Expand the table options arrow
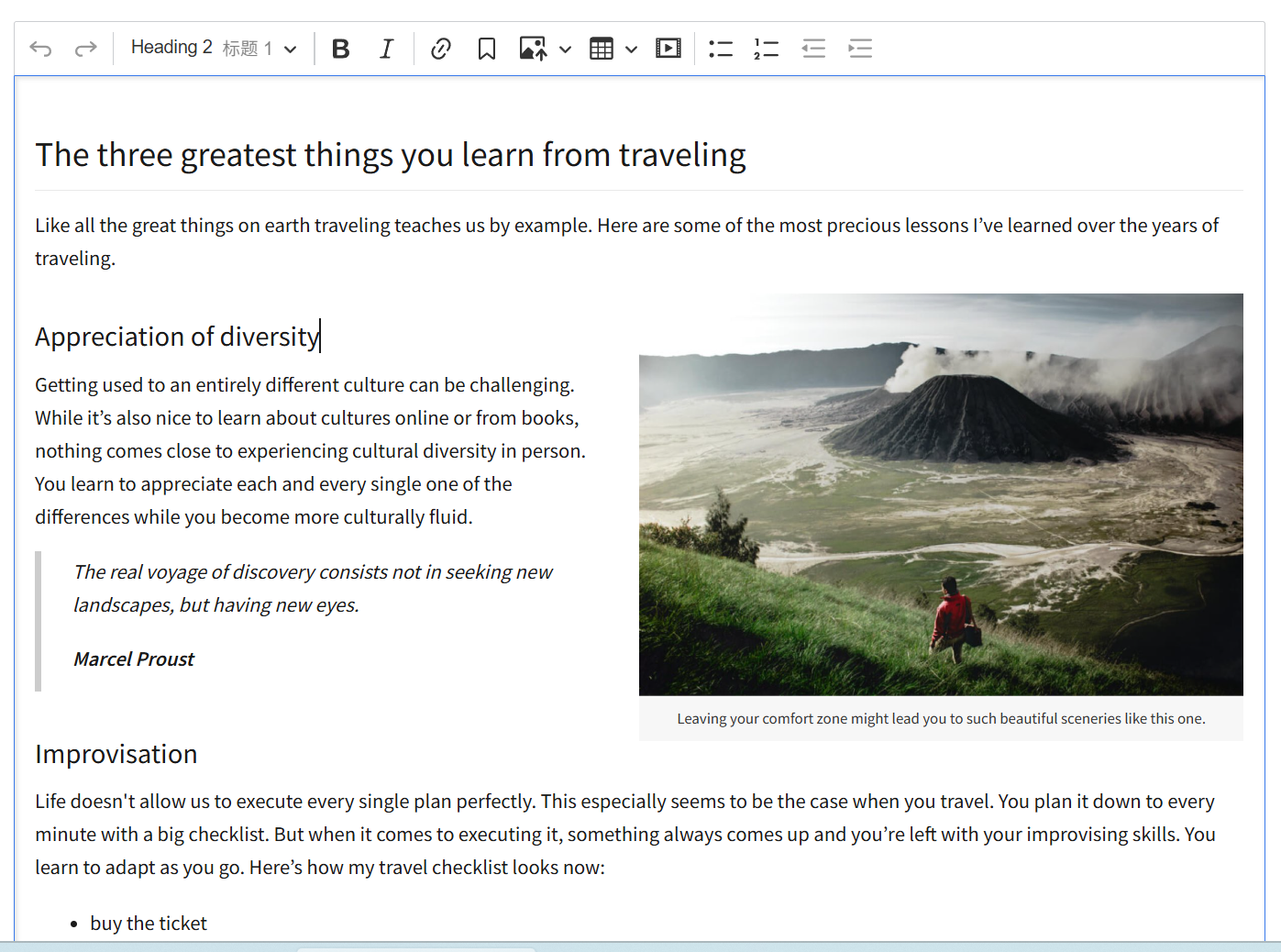The image size is (1281, 952). point(631,49)
